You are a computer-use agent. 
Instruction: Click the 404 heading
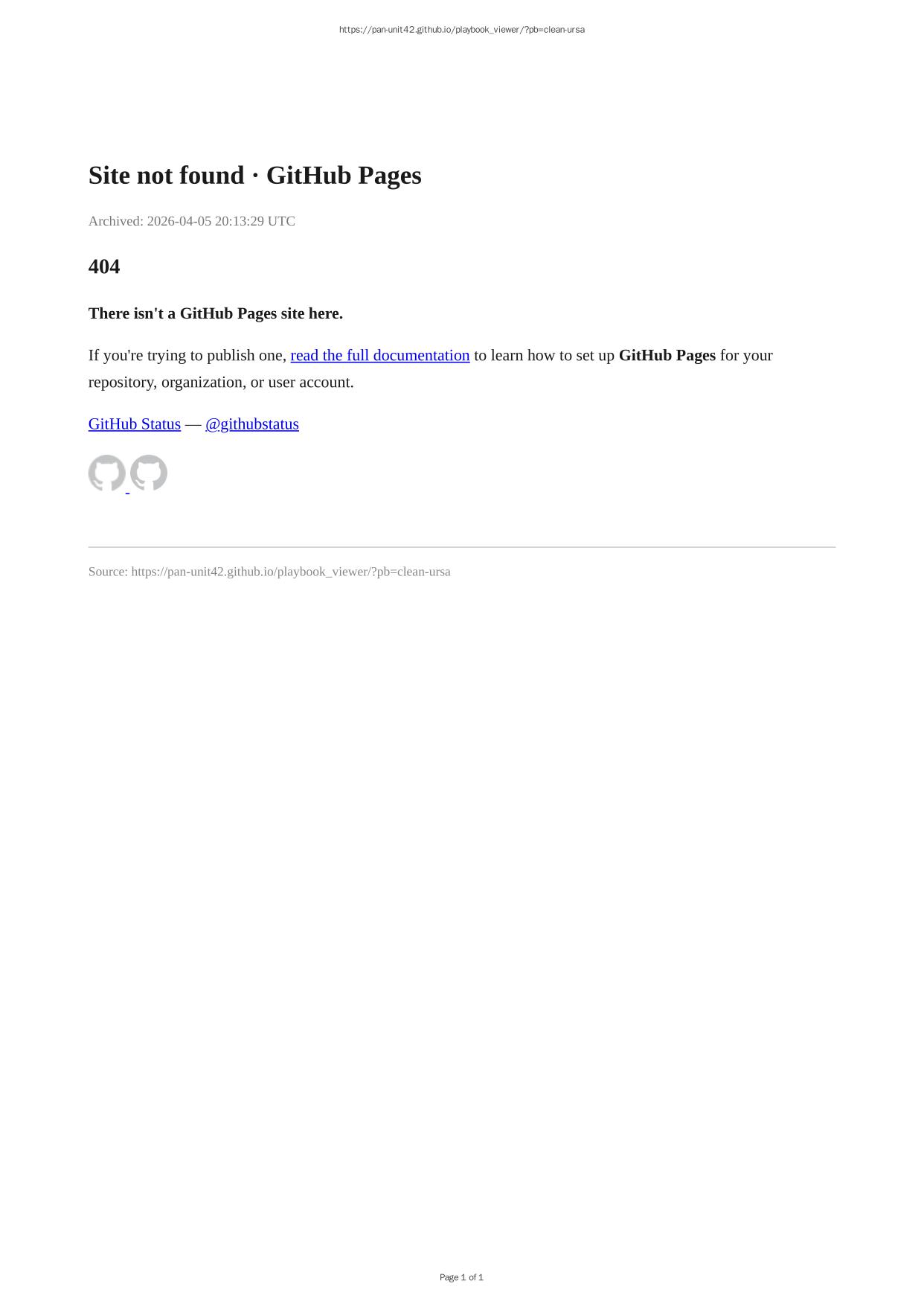click(104, 266)
